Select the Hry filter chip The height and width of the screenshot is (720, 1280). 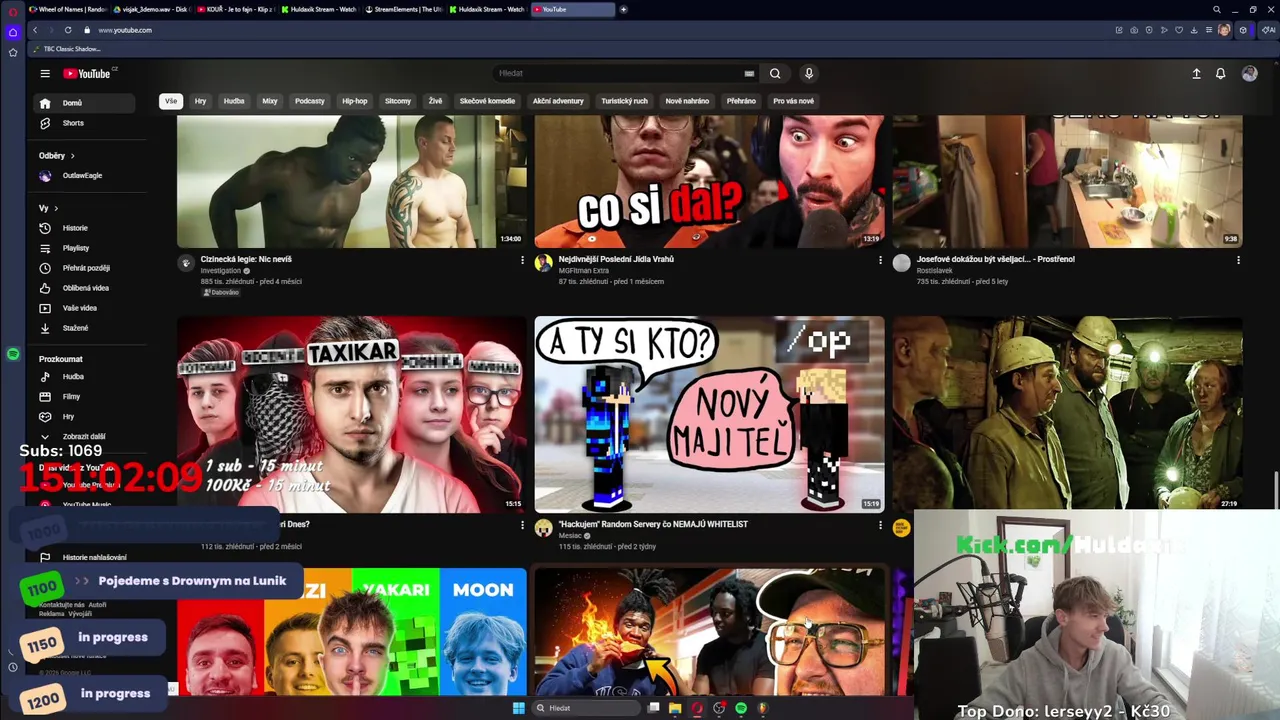pyautogui.click(x=200, y=101)
